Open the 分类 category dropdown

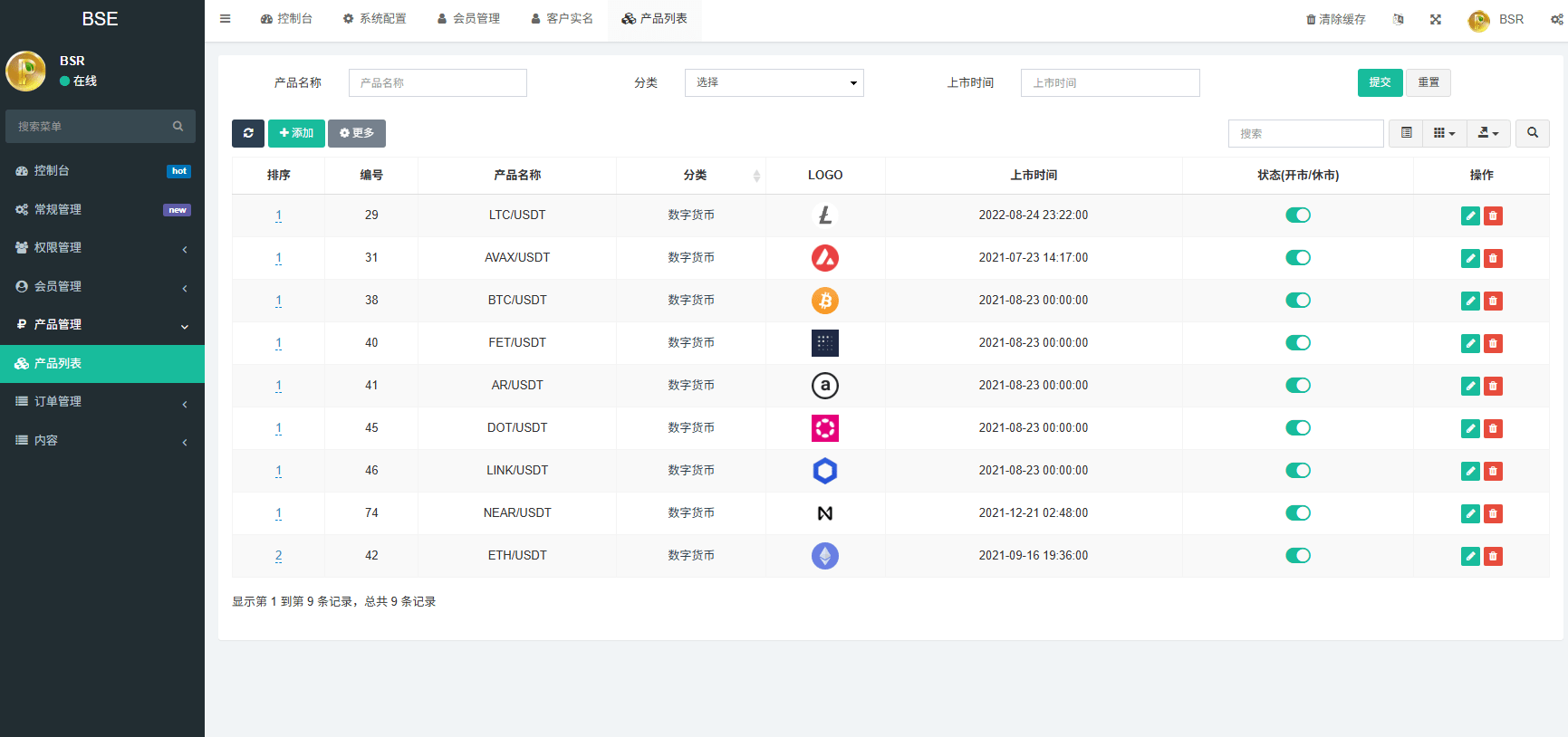774,82
